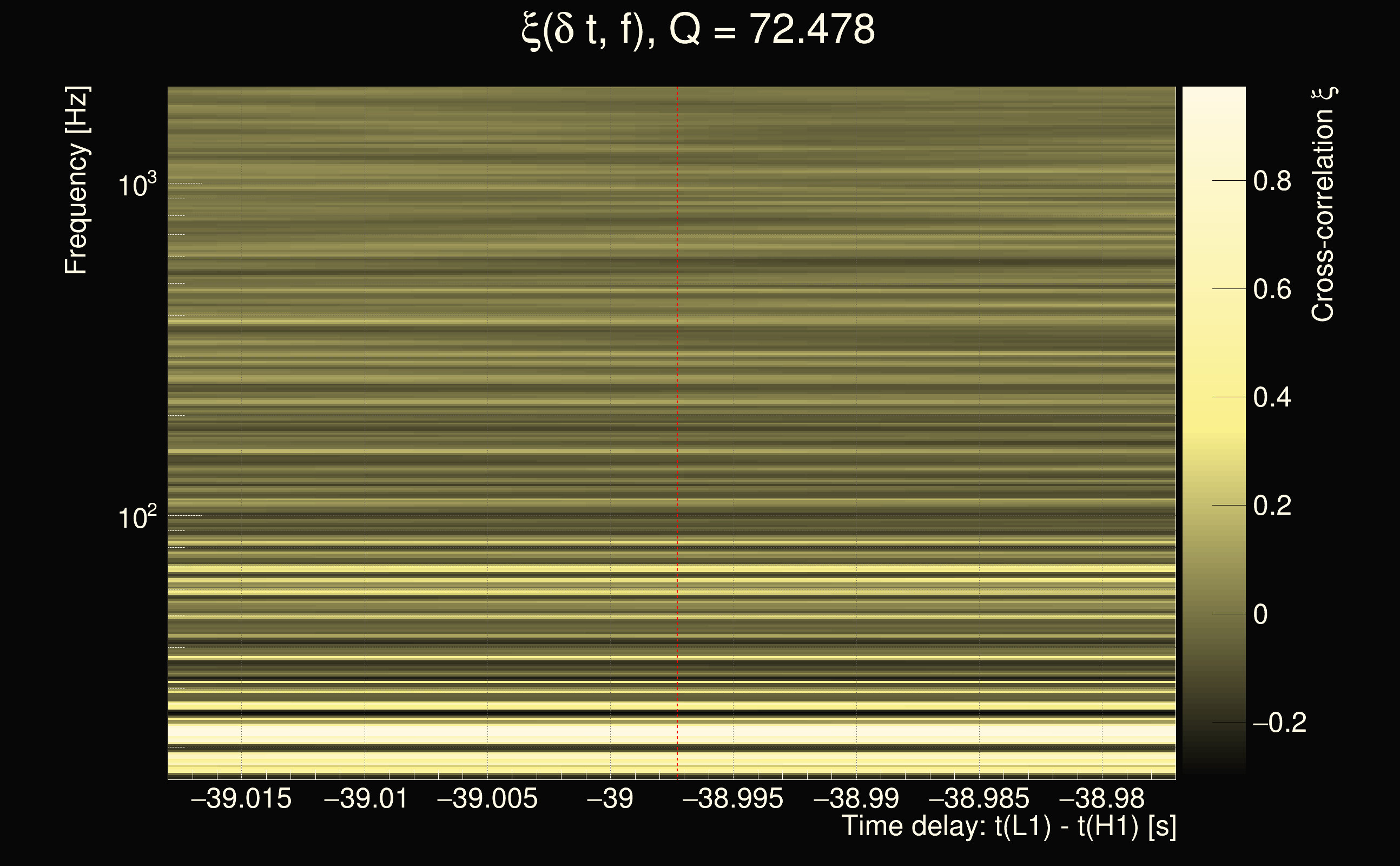Click the Cross-correlation ξ colorbar label

pos(1323,205)
